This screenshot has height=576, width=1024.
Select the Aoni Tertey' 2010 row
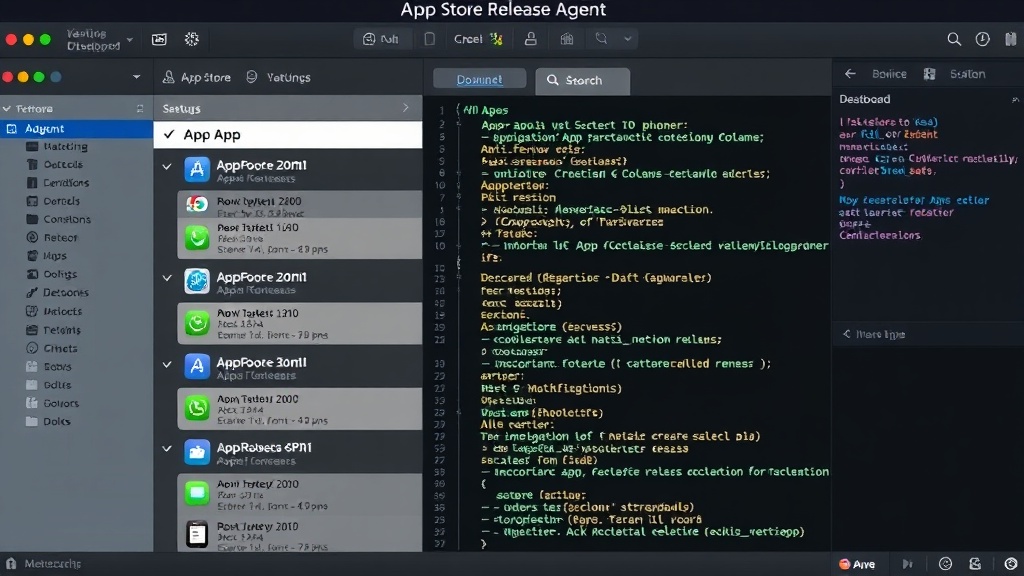pos(300,494)
